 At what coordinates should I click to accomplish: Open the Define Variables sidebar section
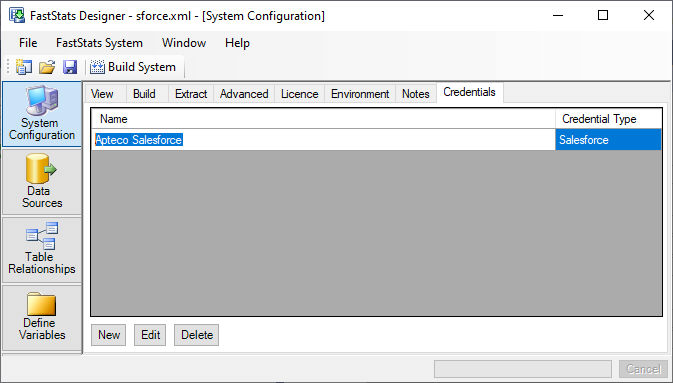[42, 317]
